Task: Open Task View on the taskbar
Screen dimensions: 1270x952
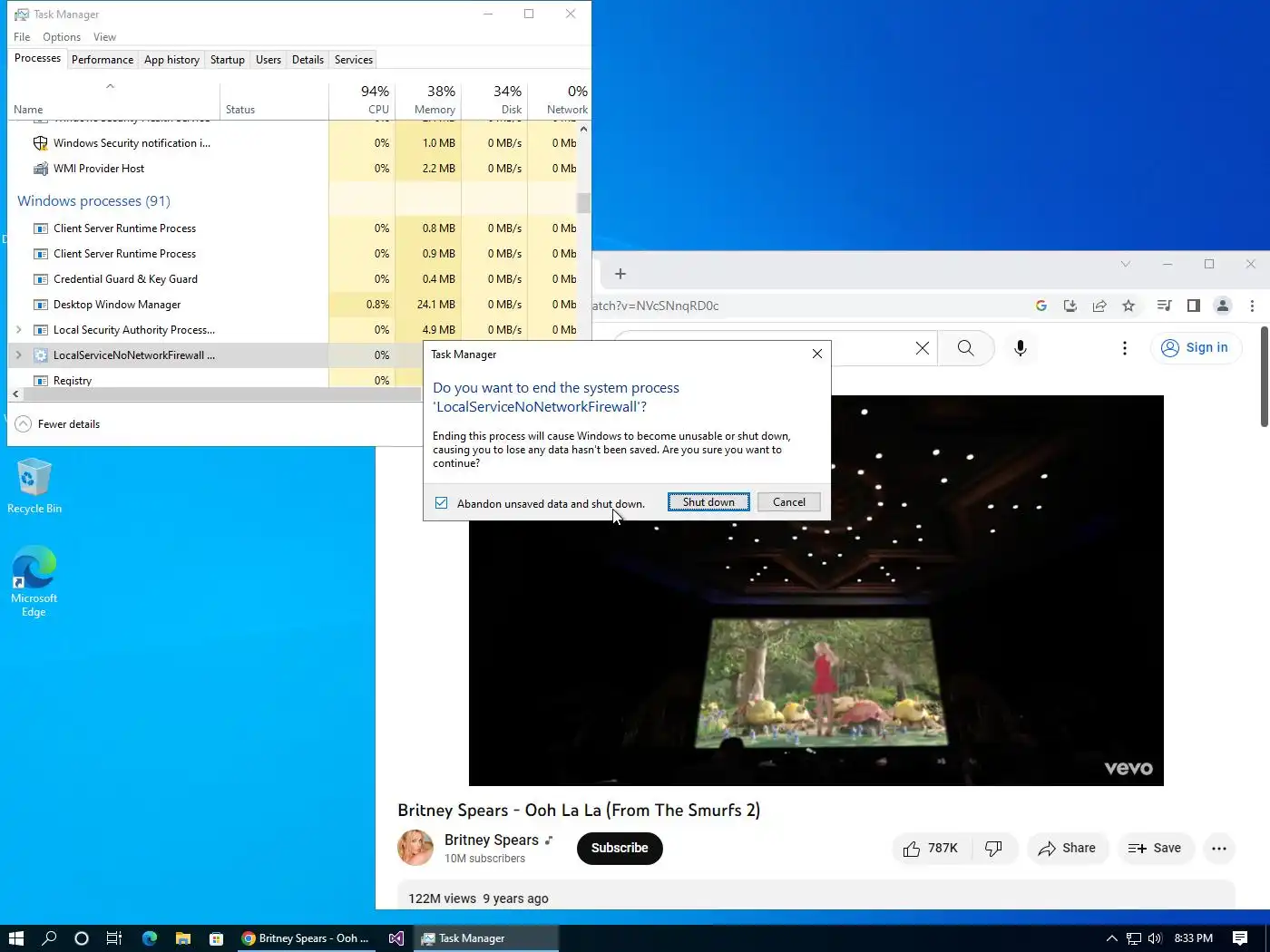Action: 114,938
